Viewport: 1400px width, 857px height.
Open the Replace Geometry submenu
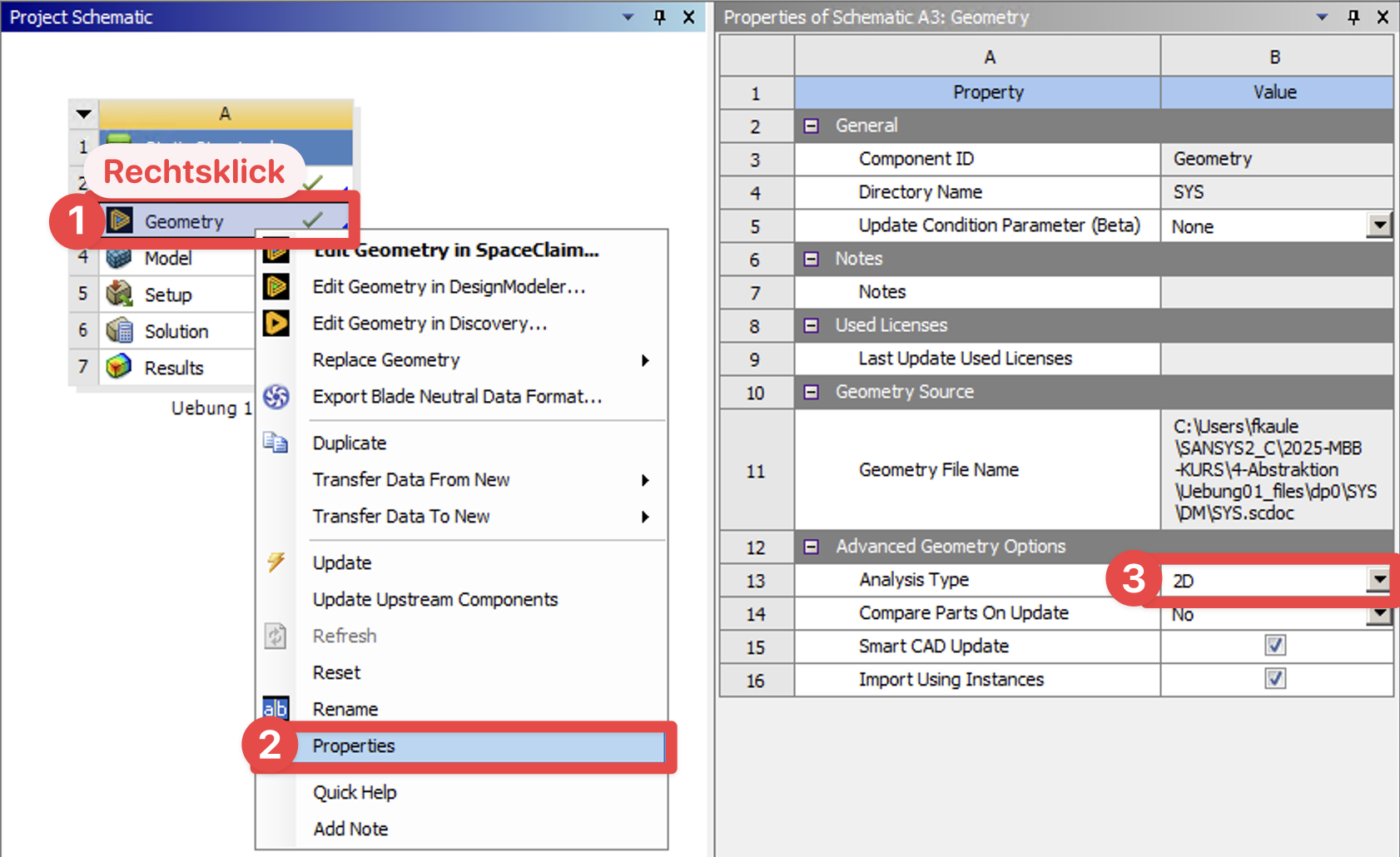click(x=386, y=360)
